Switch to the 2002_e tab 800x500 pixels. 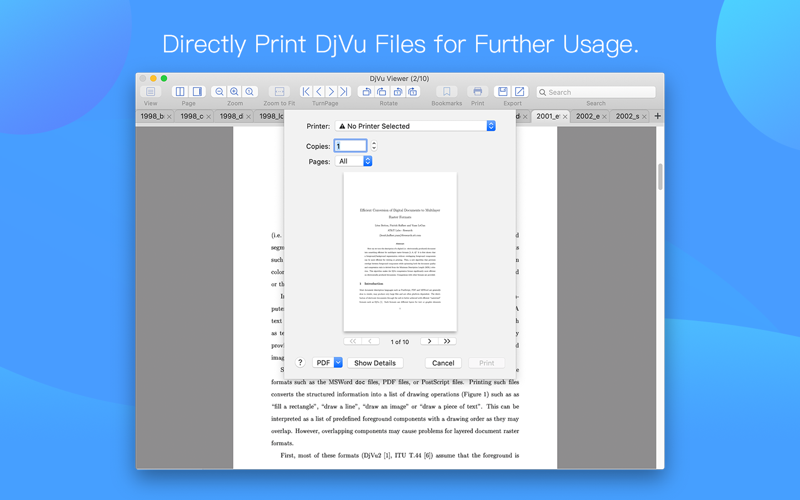[588, 116]
